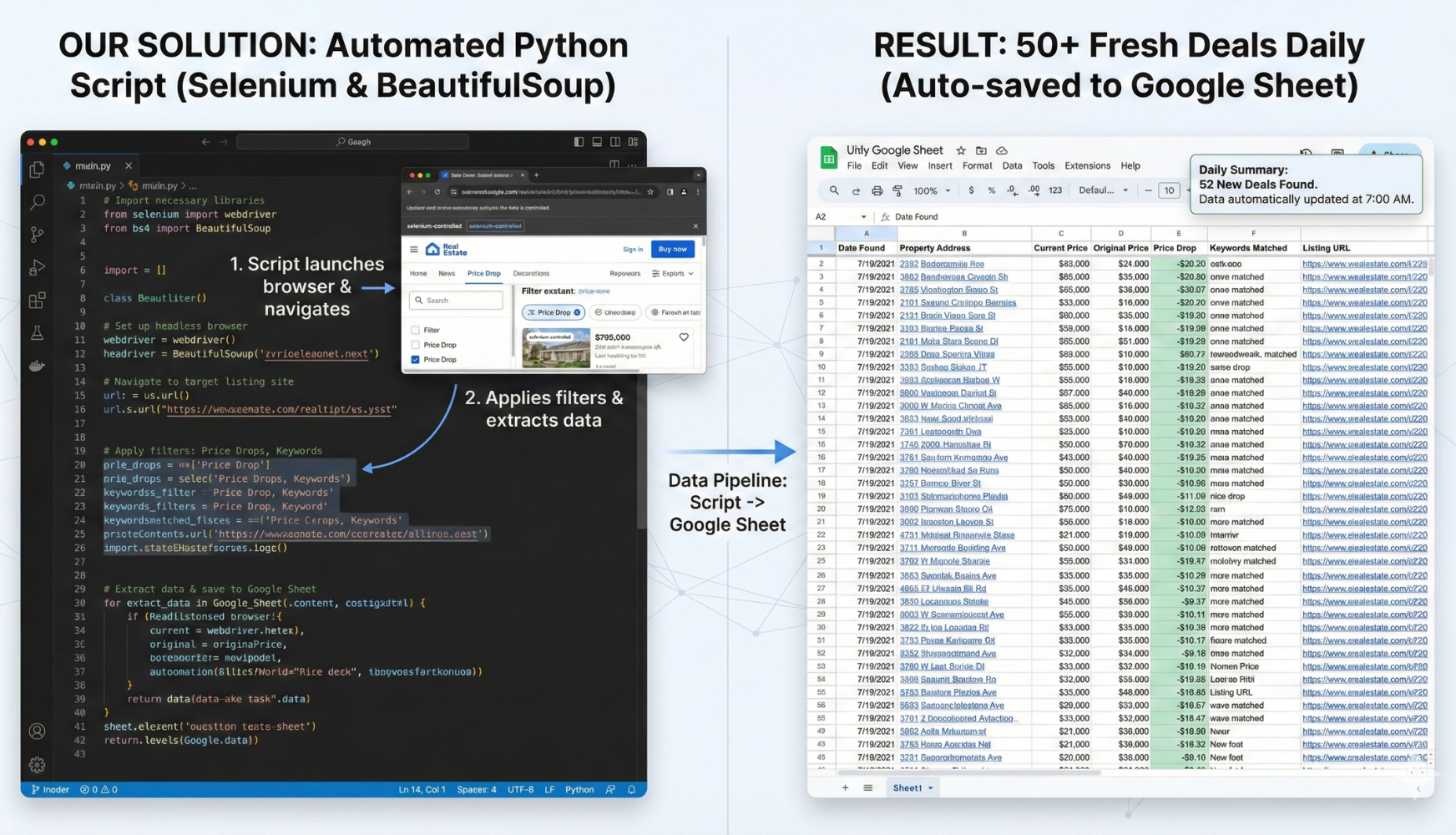This screenshot has width=1456, height=835.
Task: Click the Search field on listing site
Action: pos(457,301)
